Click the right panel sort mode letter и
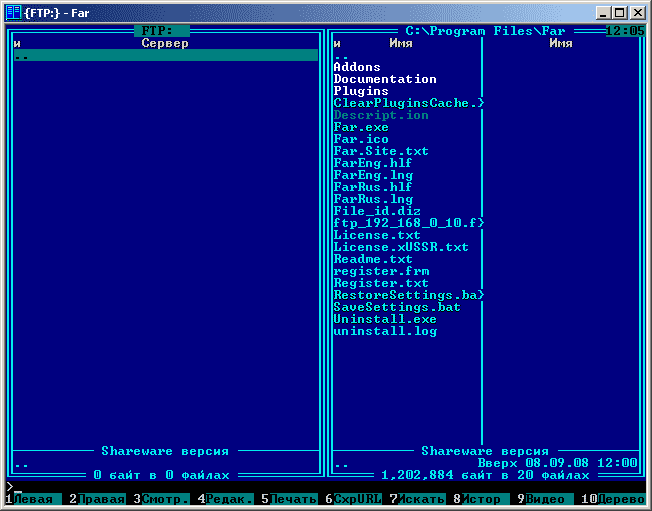 pyautogui.click(x=337, y=43)
